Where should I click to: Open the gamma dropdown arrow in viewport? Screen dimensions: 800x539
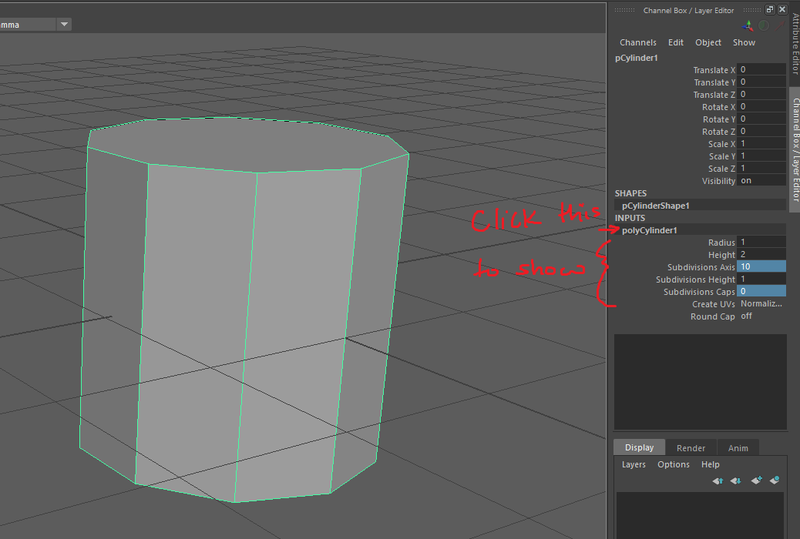click(64, 24)
